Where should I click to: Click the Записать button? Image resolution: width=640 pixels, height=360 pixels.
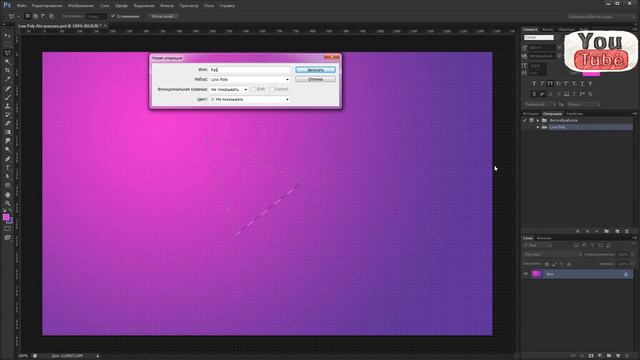click(x=316, y=70)
